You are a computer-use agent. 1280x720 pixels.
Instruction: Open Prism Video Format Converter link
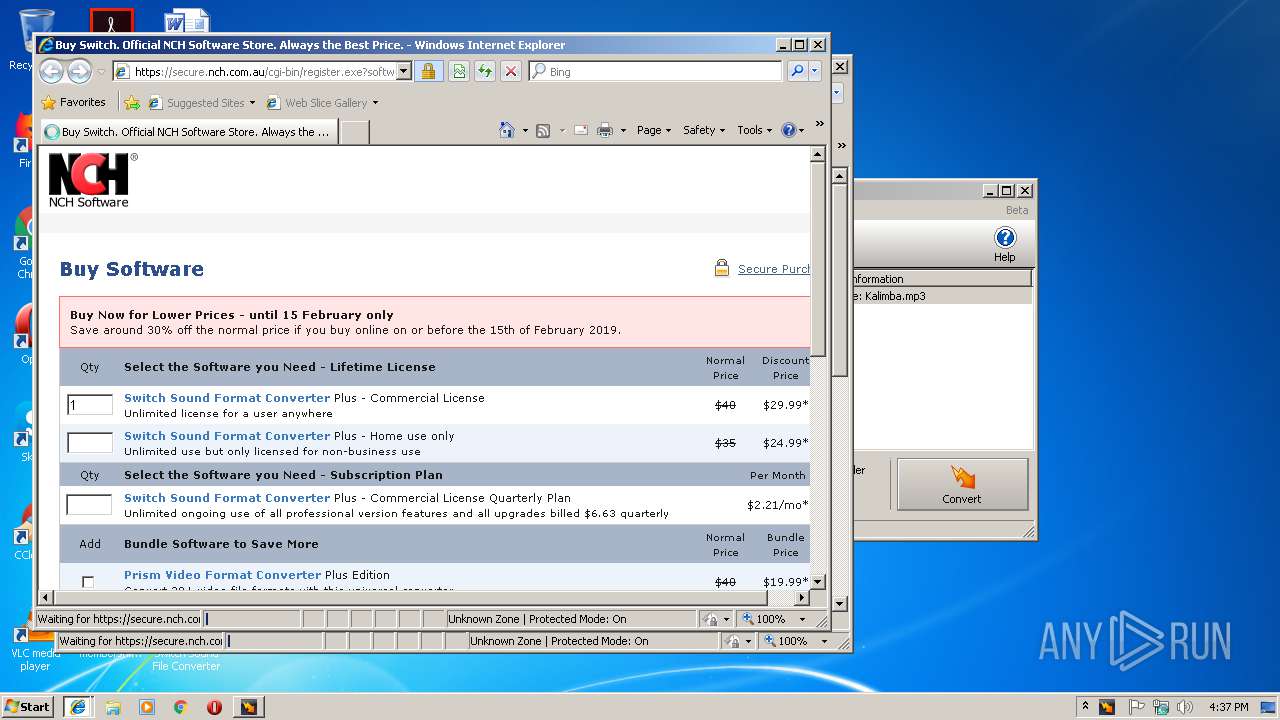[222, 575]
